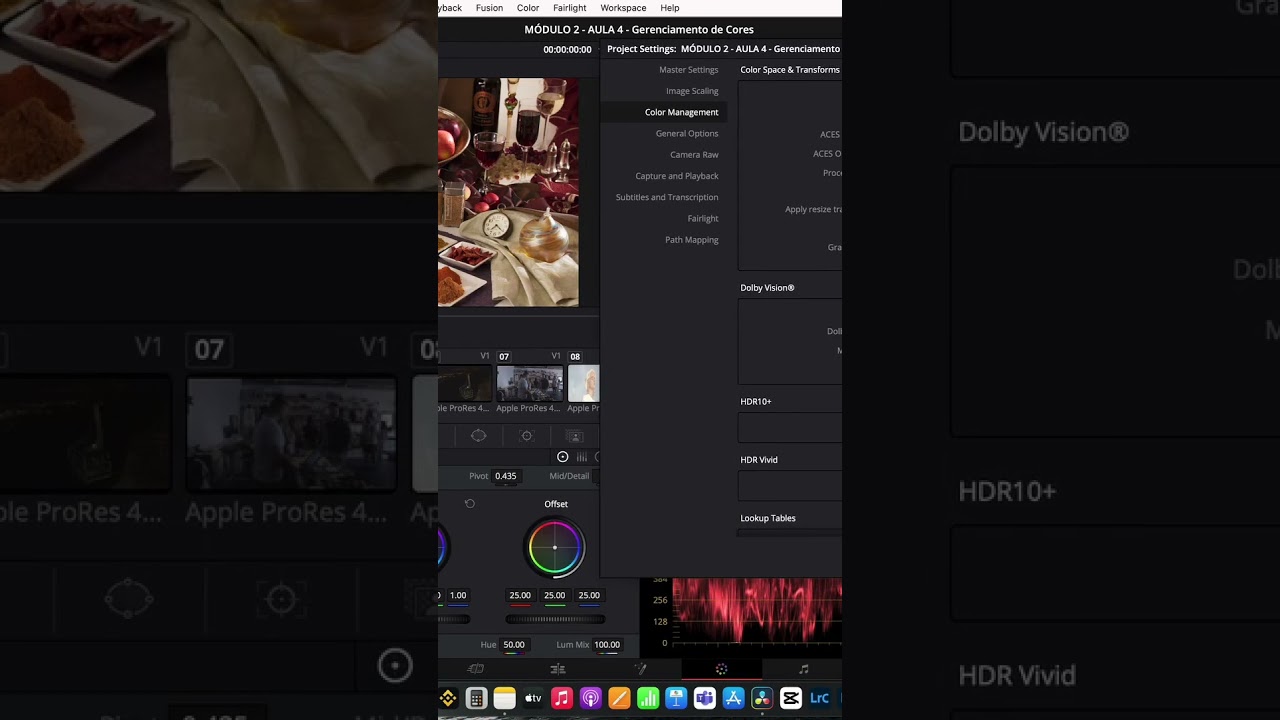
Task: Adjust the Offset color wheel
Action: click(555, 547)
